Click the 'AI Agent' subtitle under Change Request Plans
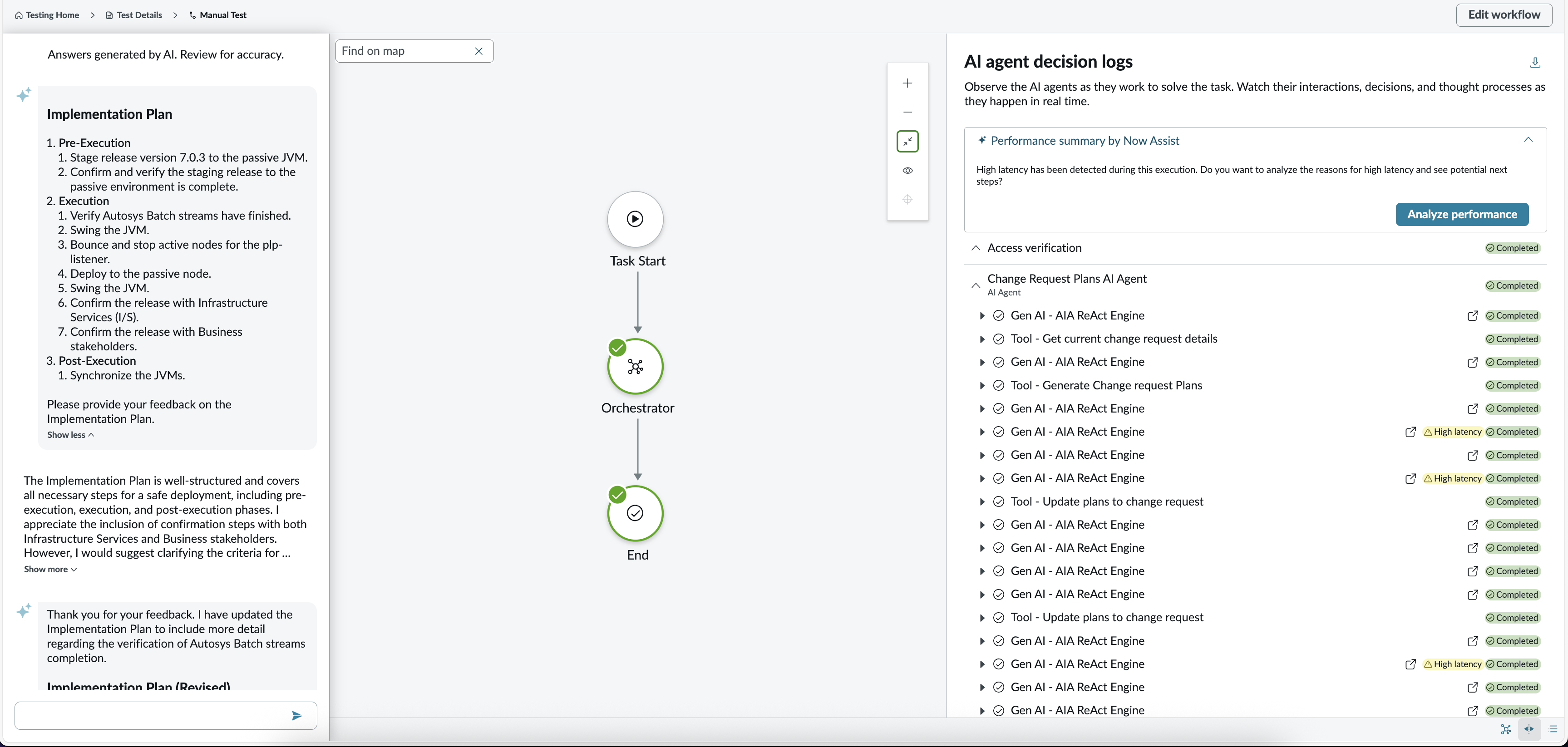 click(1004, 293)
